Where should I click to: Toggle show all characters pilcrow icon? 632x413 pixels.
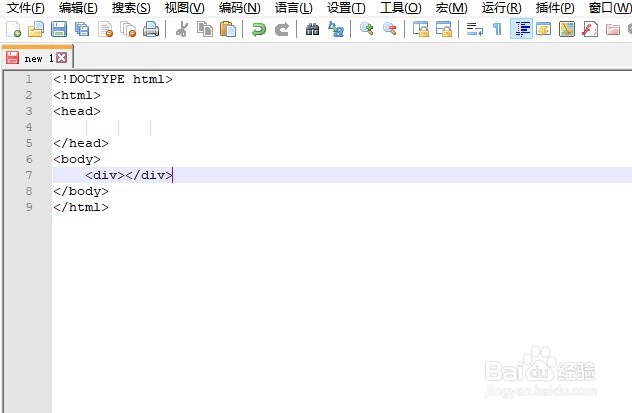pos(497,29)
